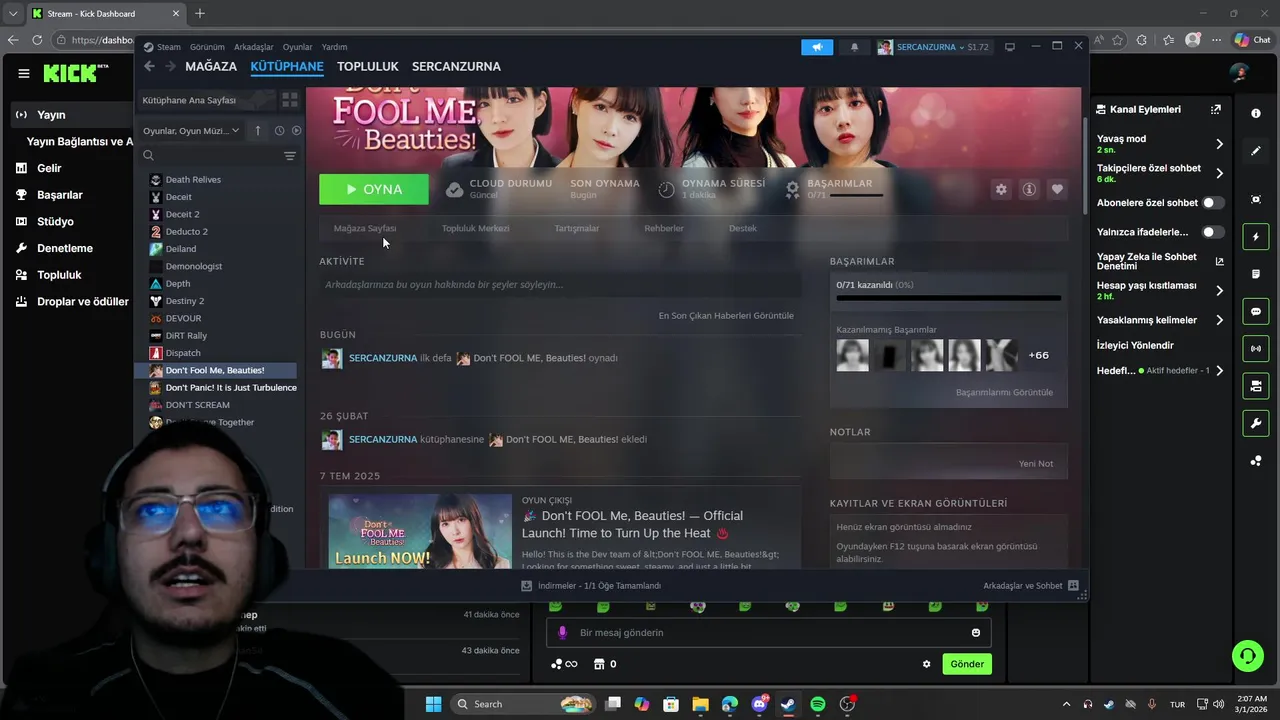Open Mağaza Sayfası link
The width and height of the screenshot is (1280, 720).
365,228
